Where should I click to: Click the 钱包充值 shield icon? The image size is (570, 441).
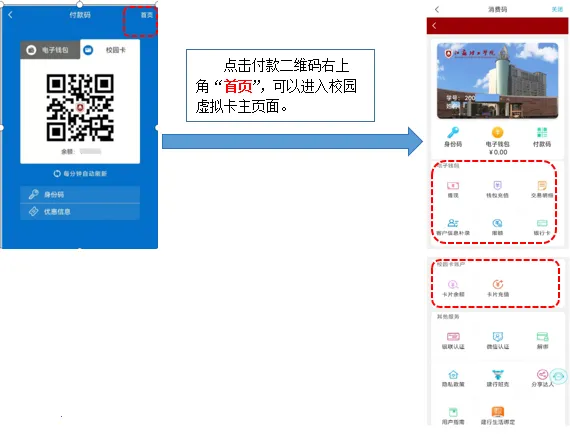[497, 186]
